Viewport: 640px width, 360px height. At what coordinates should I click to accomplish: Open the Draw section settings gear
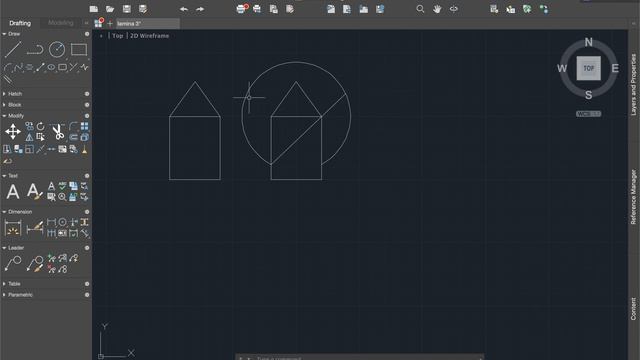(x=87, y=34)
